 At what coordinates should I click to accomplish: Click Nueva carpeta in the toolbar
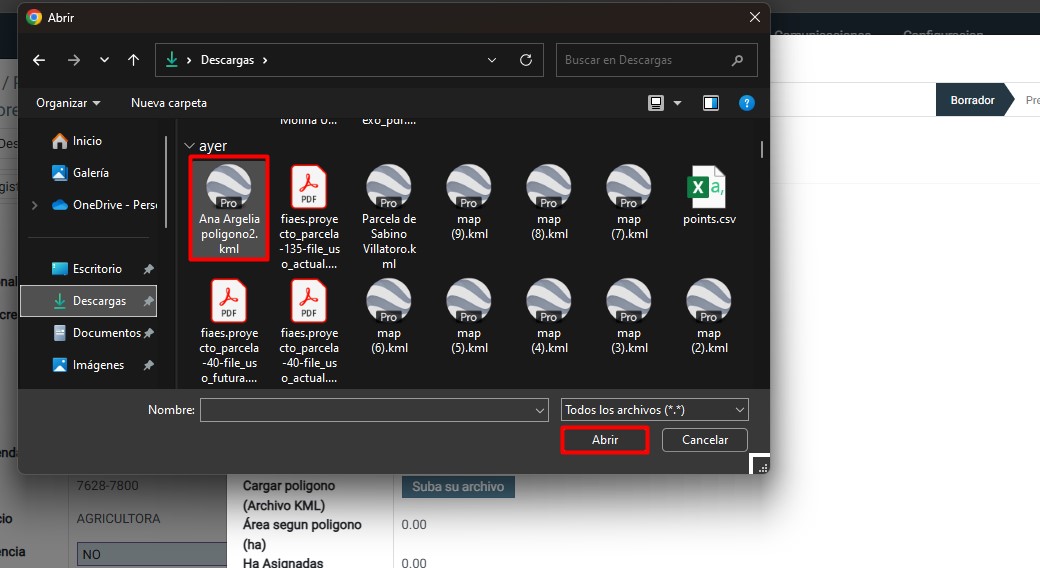click(x=169, y=103)
